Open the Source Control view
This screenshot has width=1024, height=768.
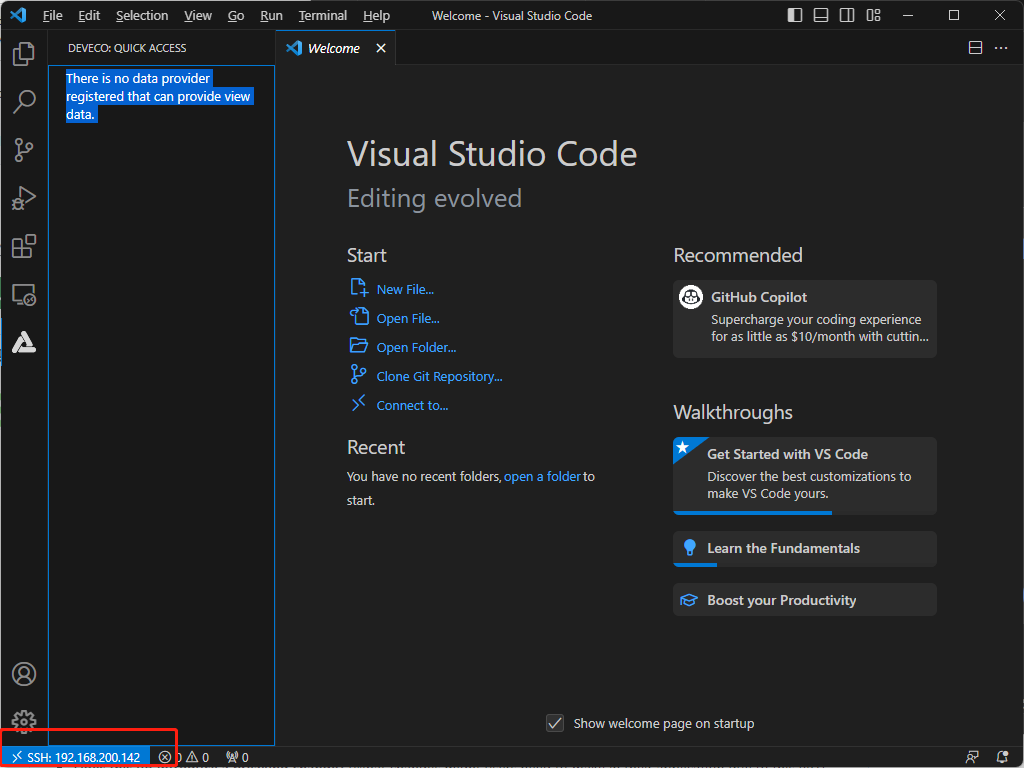click(24, 150)
